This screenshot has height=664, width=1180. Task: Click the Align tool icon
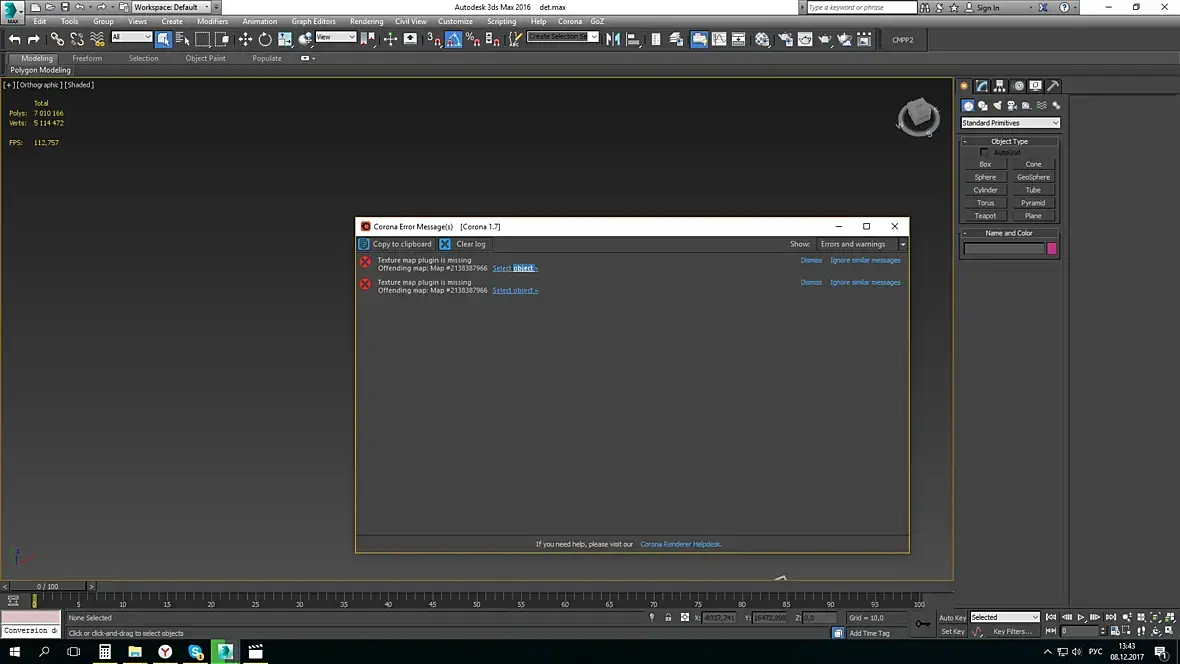click(x=633, y=39)
